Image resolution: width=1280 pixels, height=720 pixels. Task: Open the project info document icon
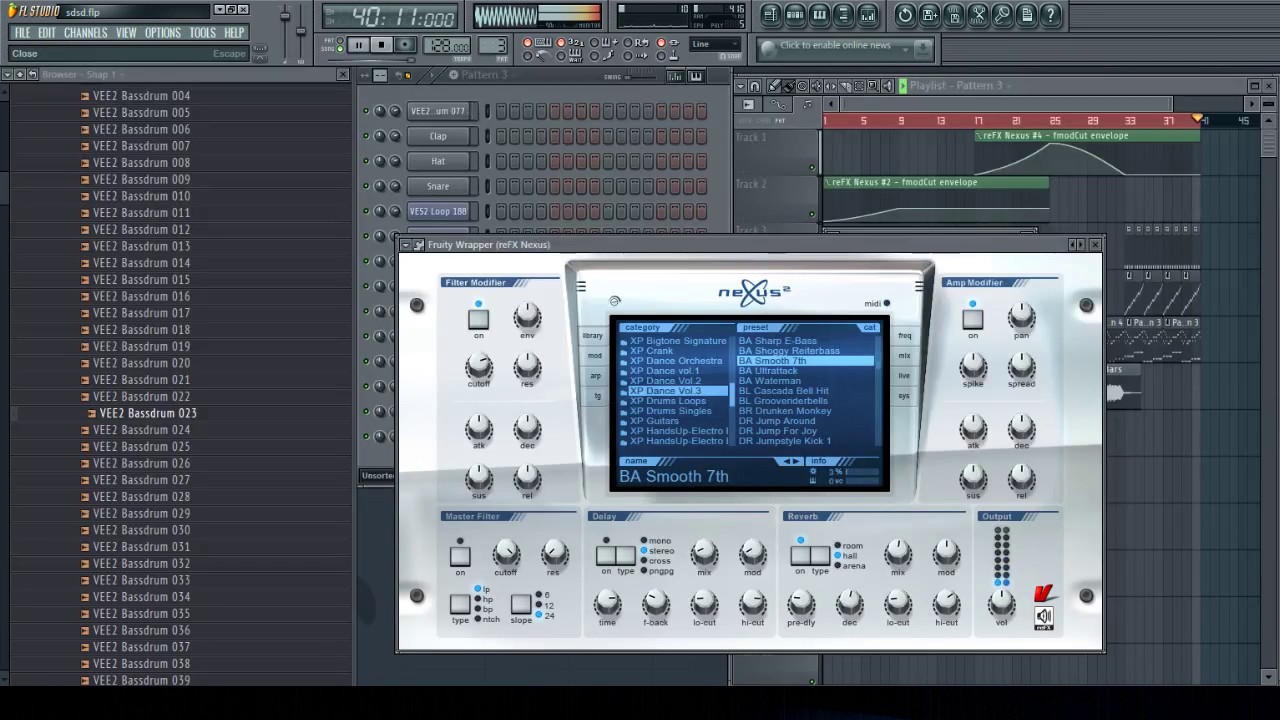(x=1027, y=15)
